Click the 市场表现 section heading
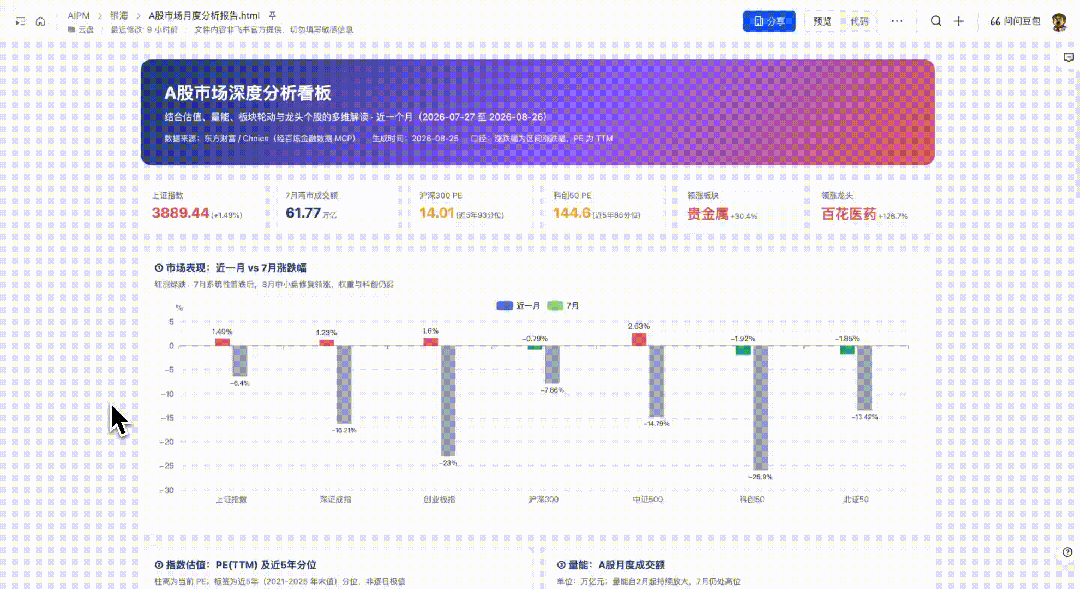The height and width of the screenshot is (589, 1080). pos(230,268)
